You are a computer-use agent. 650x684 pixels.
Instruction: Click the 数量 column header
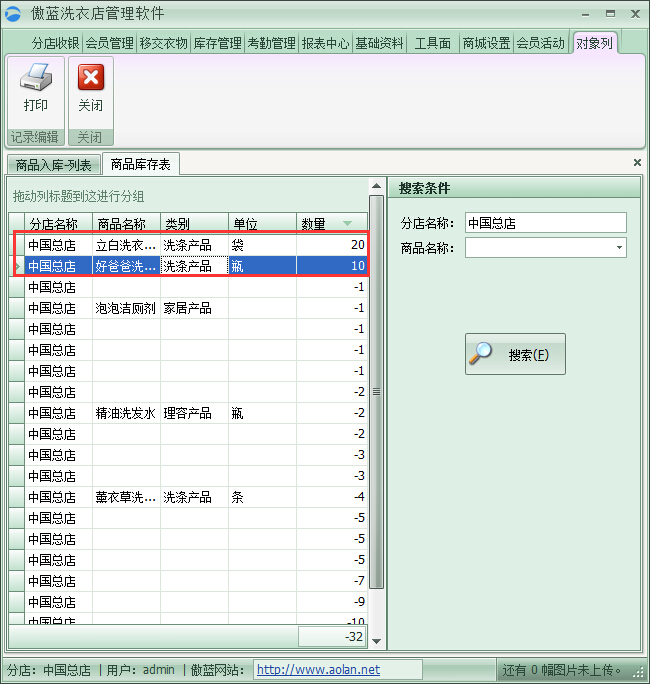(332, 223)
